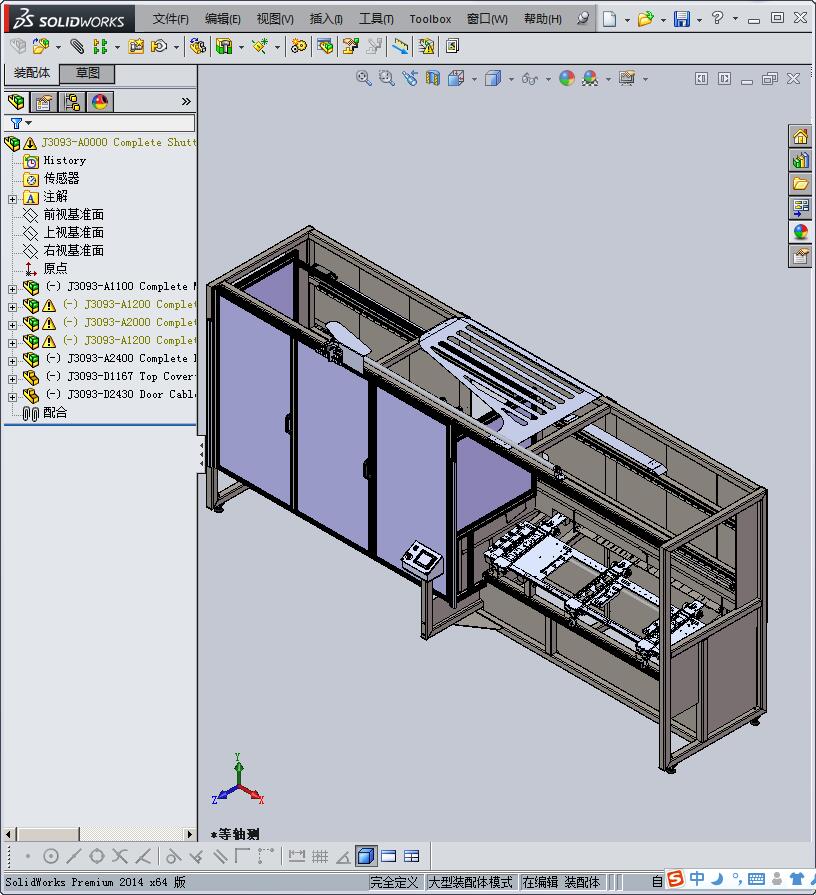This screenshot has height=895, width=816.
Task: Expand J3093-D2430 Door Cable tree node
Action: [13, 397]
